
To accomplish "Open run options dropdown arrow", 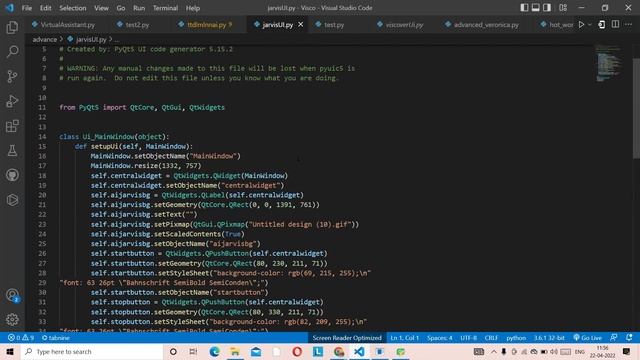I will (589, 24).
